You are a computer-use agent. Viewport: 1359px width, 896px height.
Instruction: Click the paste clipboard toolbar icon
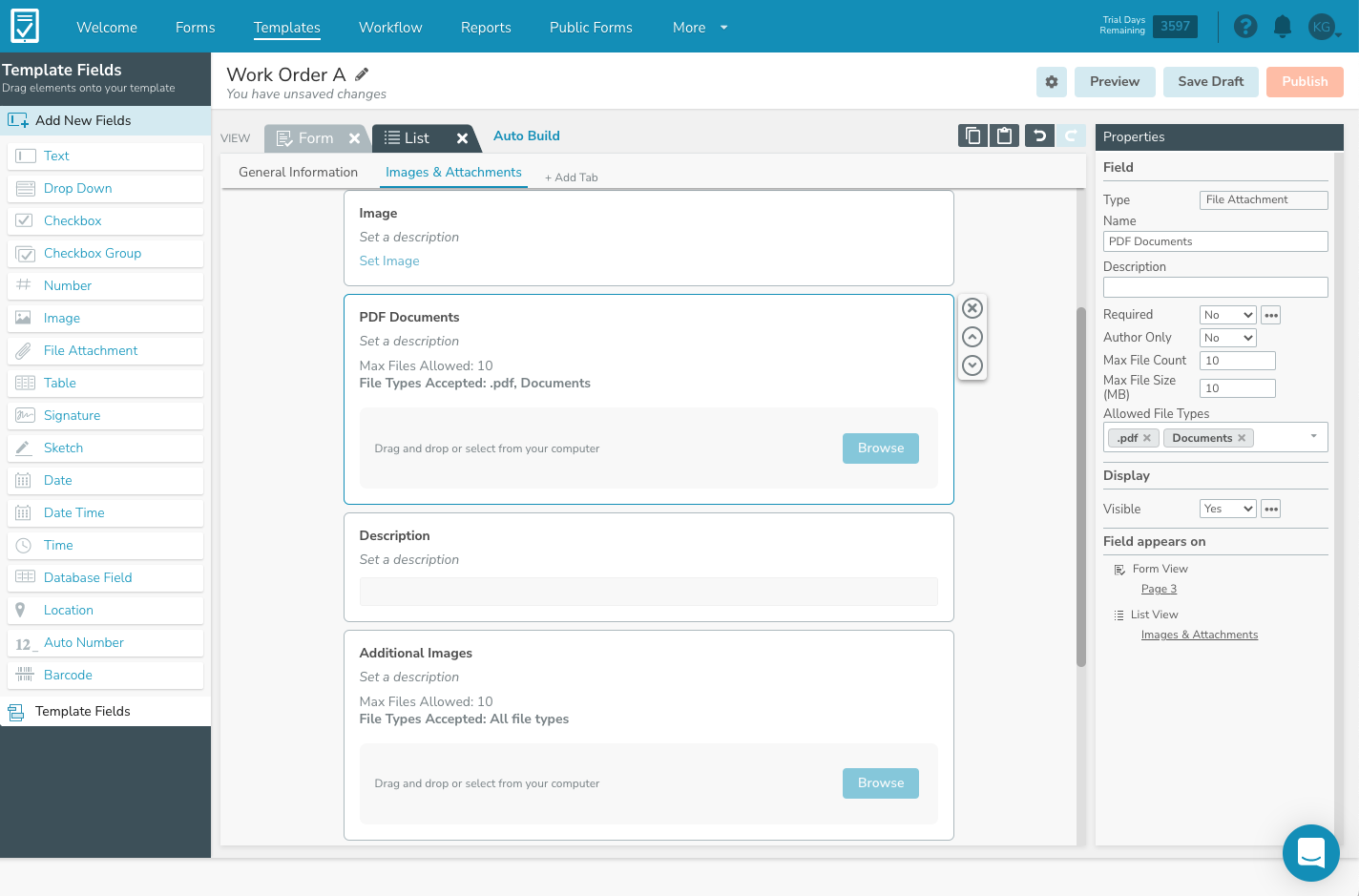click(1004, 136)
